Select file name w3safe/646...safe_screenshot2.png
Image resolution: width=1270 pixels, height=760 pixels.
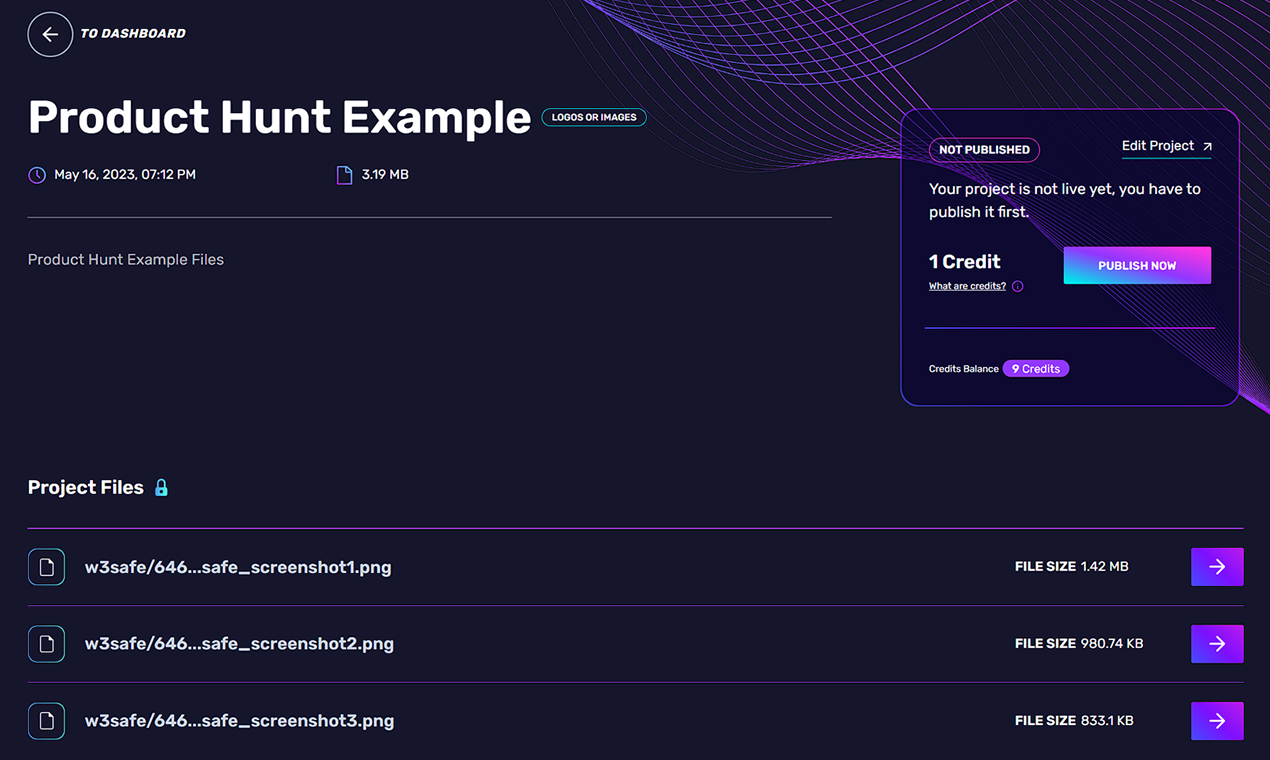239,644
